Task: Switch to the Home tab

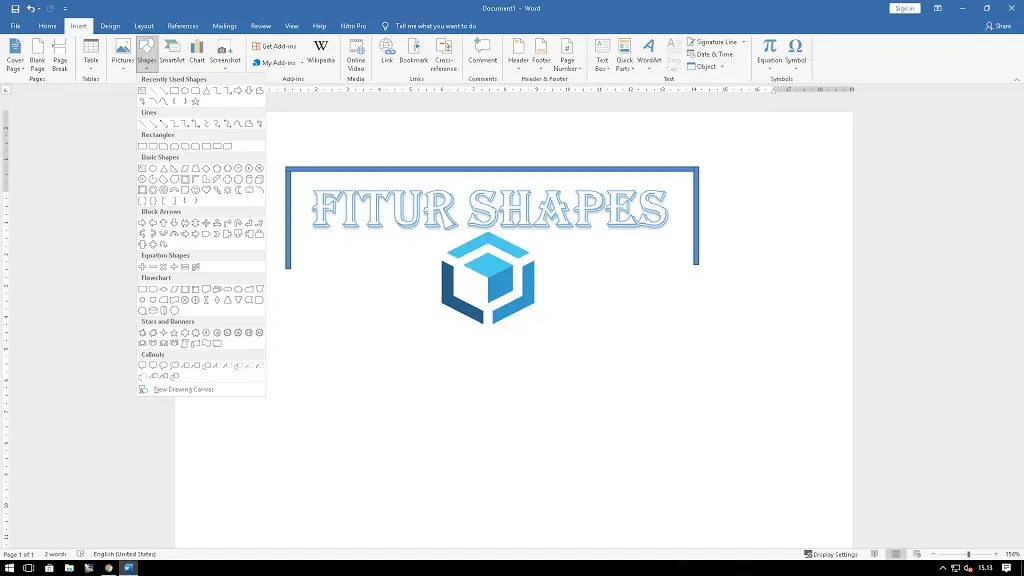Action: coord(47,26)
